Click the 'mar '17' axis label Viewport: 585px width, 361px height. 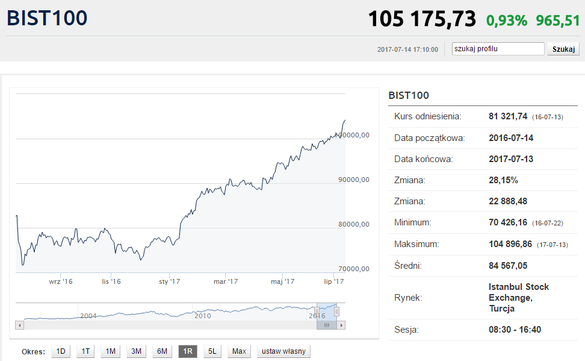click(225, 282)
